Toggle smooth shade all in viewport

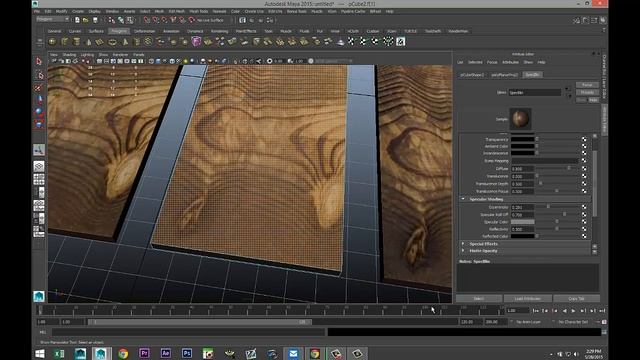click(x=158, y=61)
